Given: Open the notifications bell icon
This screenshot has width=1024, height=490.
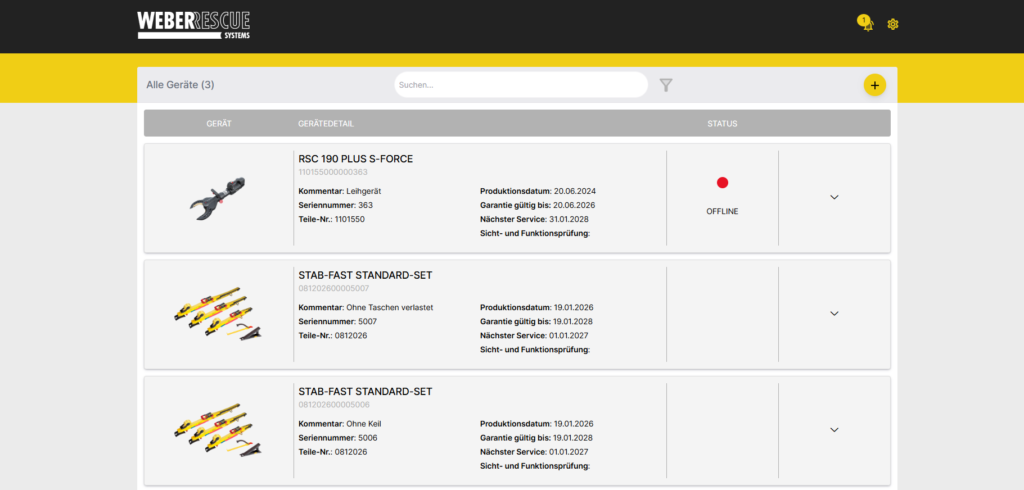Looking at the screenshot, I should coord(866,24).
